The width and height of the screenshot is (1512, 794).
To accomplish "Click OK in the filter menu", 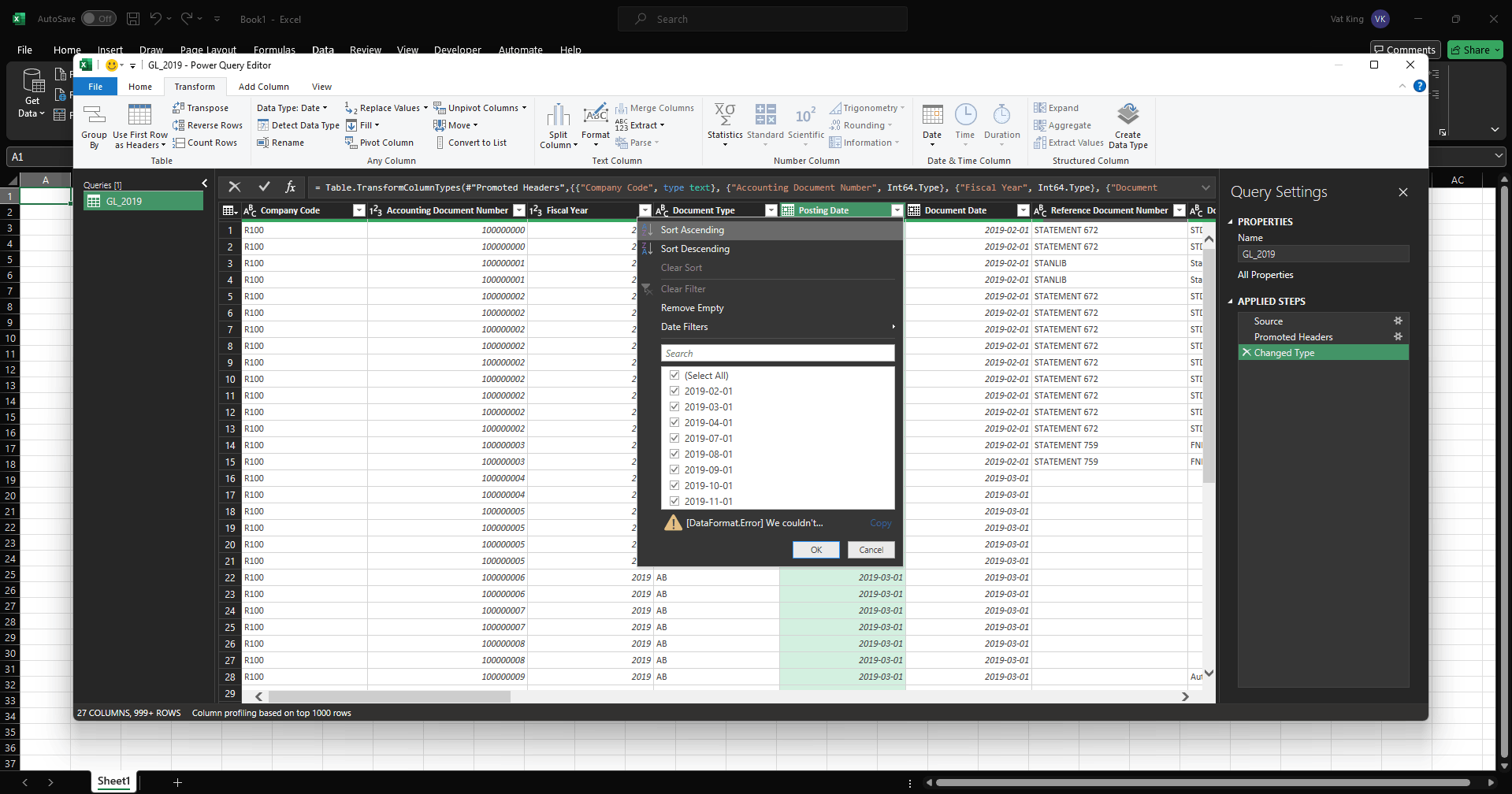I will [x=816, y=550].
